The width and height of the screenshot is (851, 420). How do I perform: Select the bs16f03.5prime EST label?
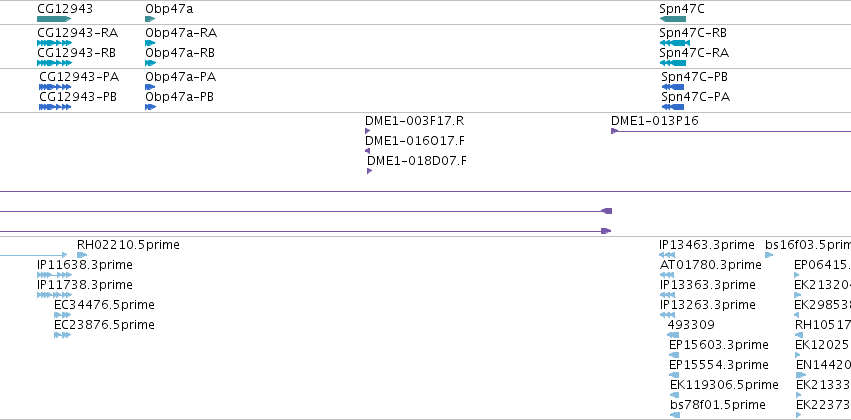(x=808, y=245)
